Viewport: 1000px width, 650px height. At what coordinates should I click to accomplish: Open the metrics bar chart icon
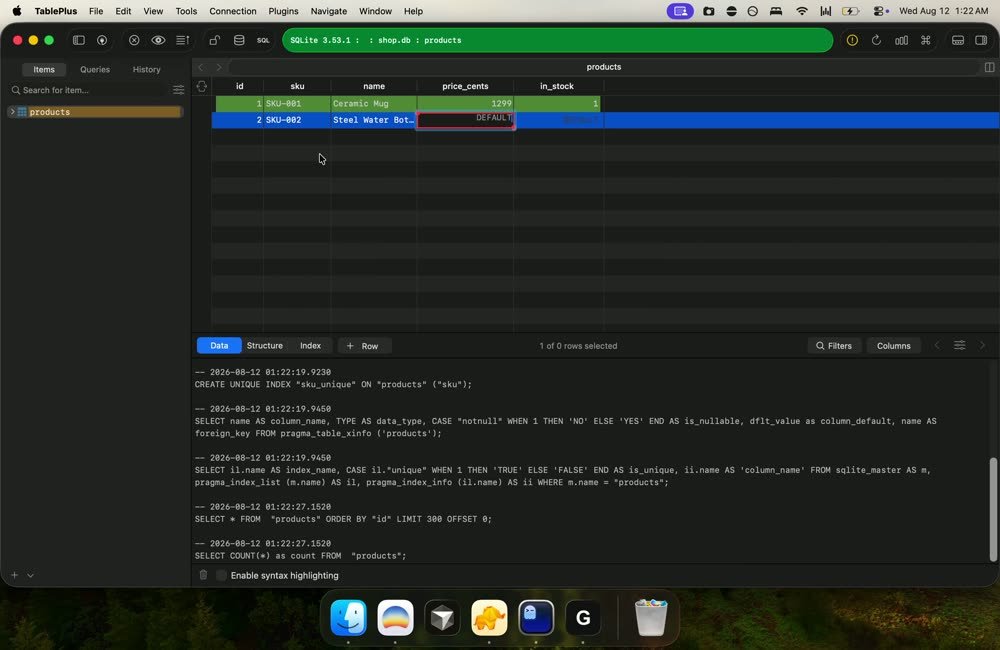pos(901,40)
